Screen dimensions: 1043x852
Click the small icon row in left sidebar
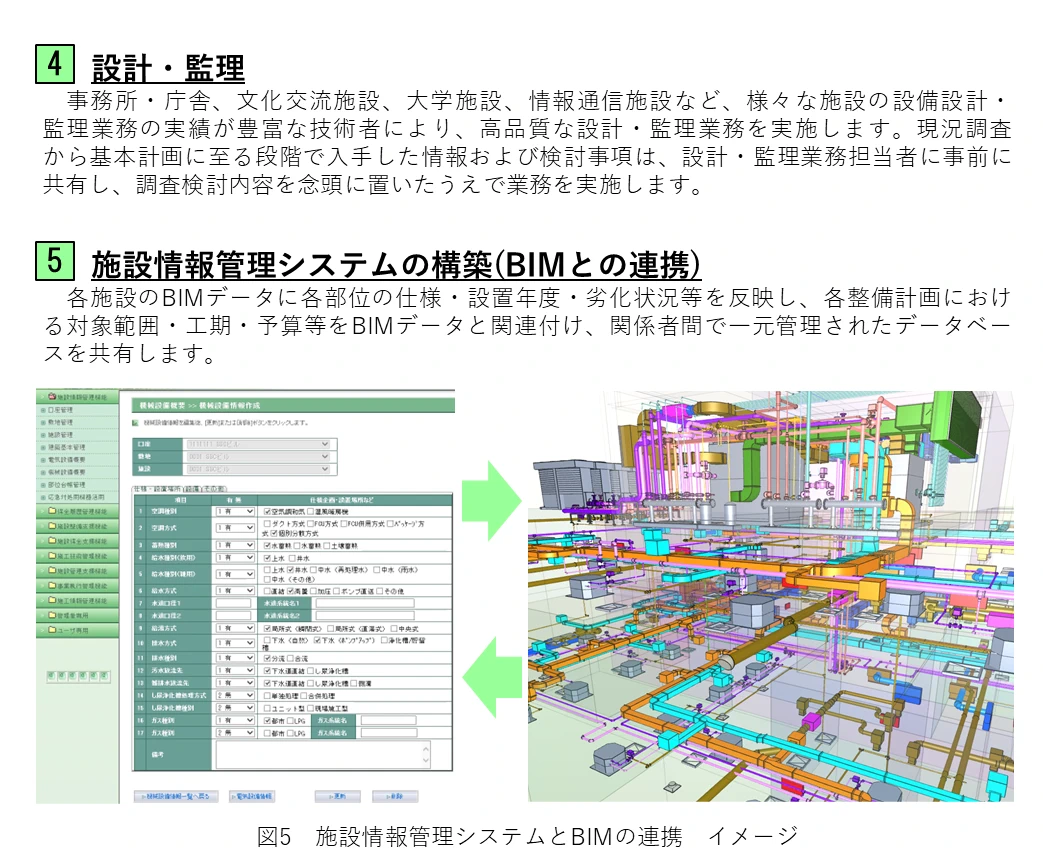click(78, 676)
